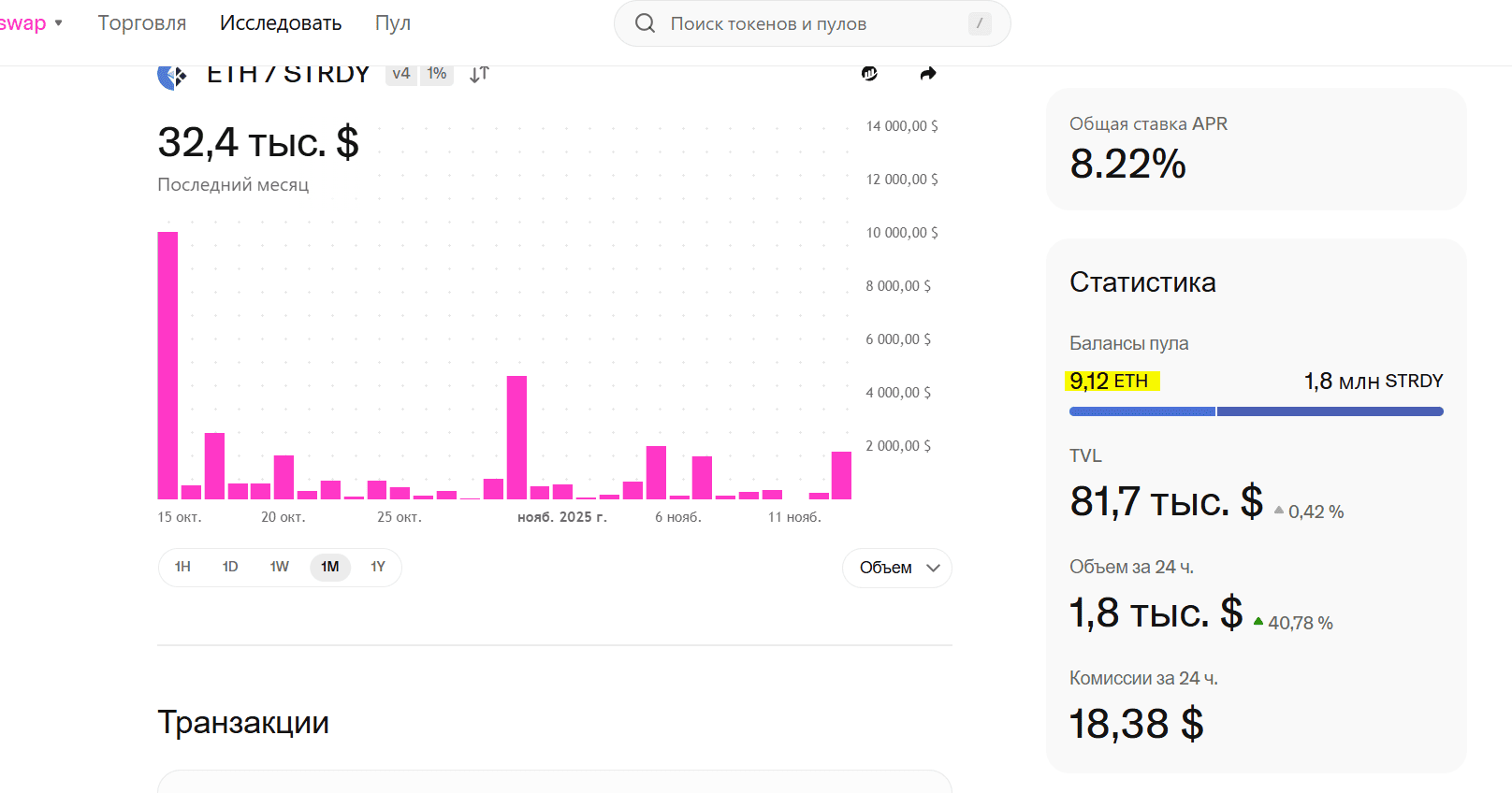Image resolution: width=1512 pixels, height=793 pixels.
Task: Click the 9,12 ETH pool balance
Action: 1110,381
